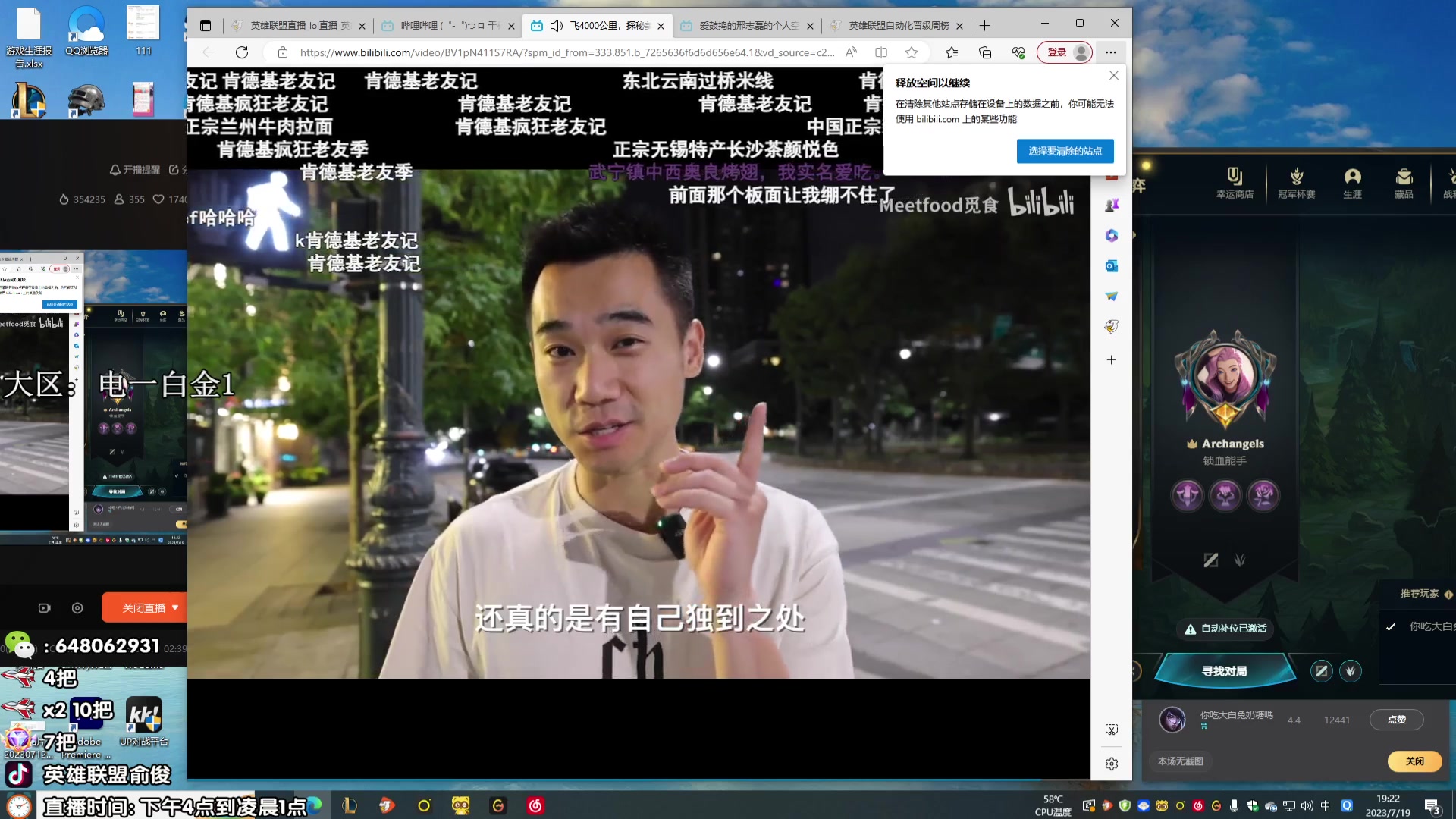Switch to 英雄联盟自动化晋级周榜 tab
1456x819 pixels.
(x=897, y=26)
